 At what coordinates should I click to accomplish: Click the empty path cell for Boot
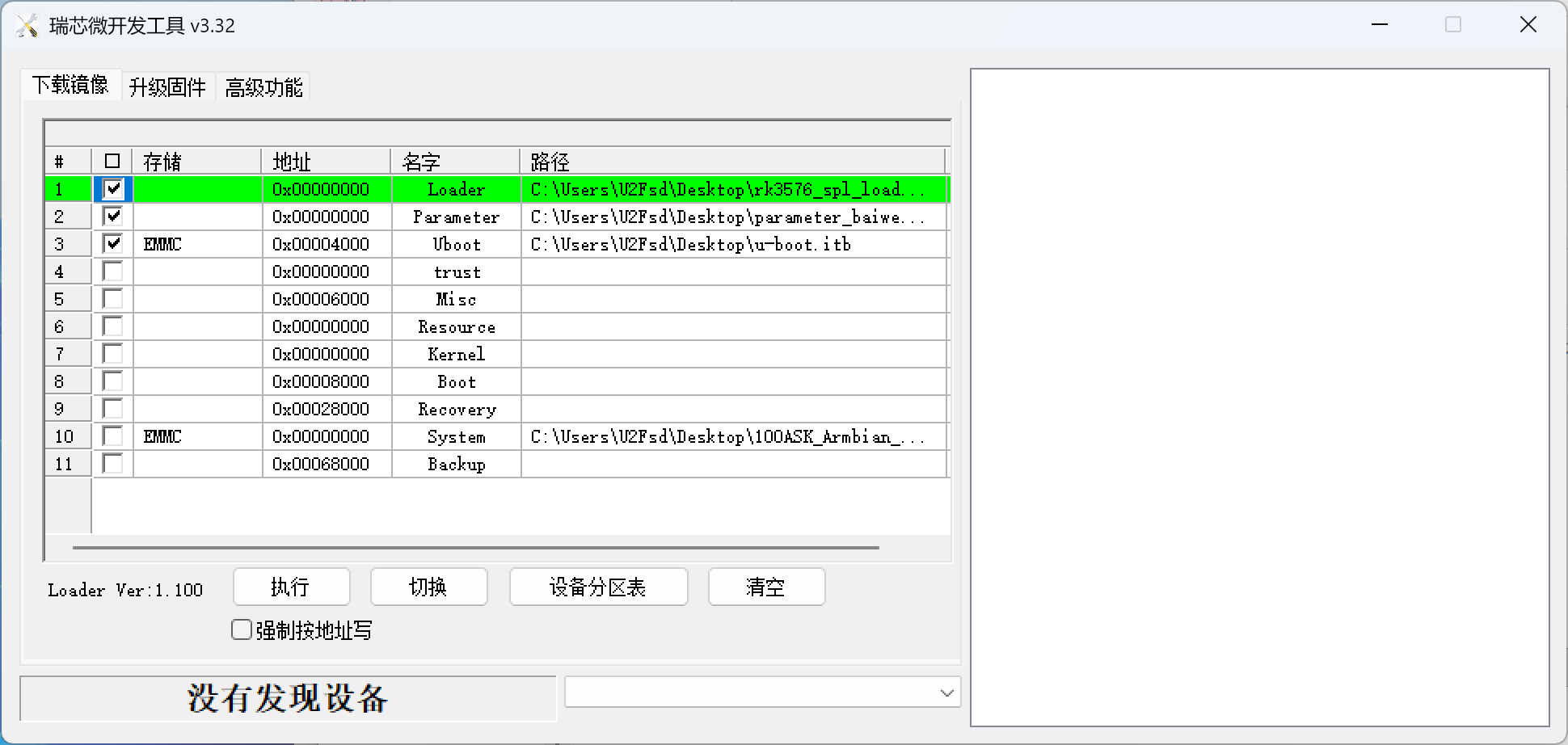point(731,381)
